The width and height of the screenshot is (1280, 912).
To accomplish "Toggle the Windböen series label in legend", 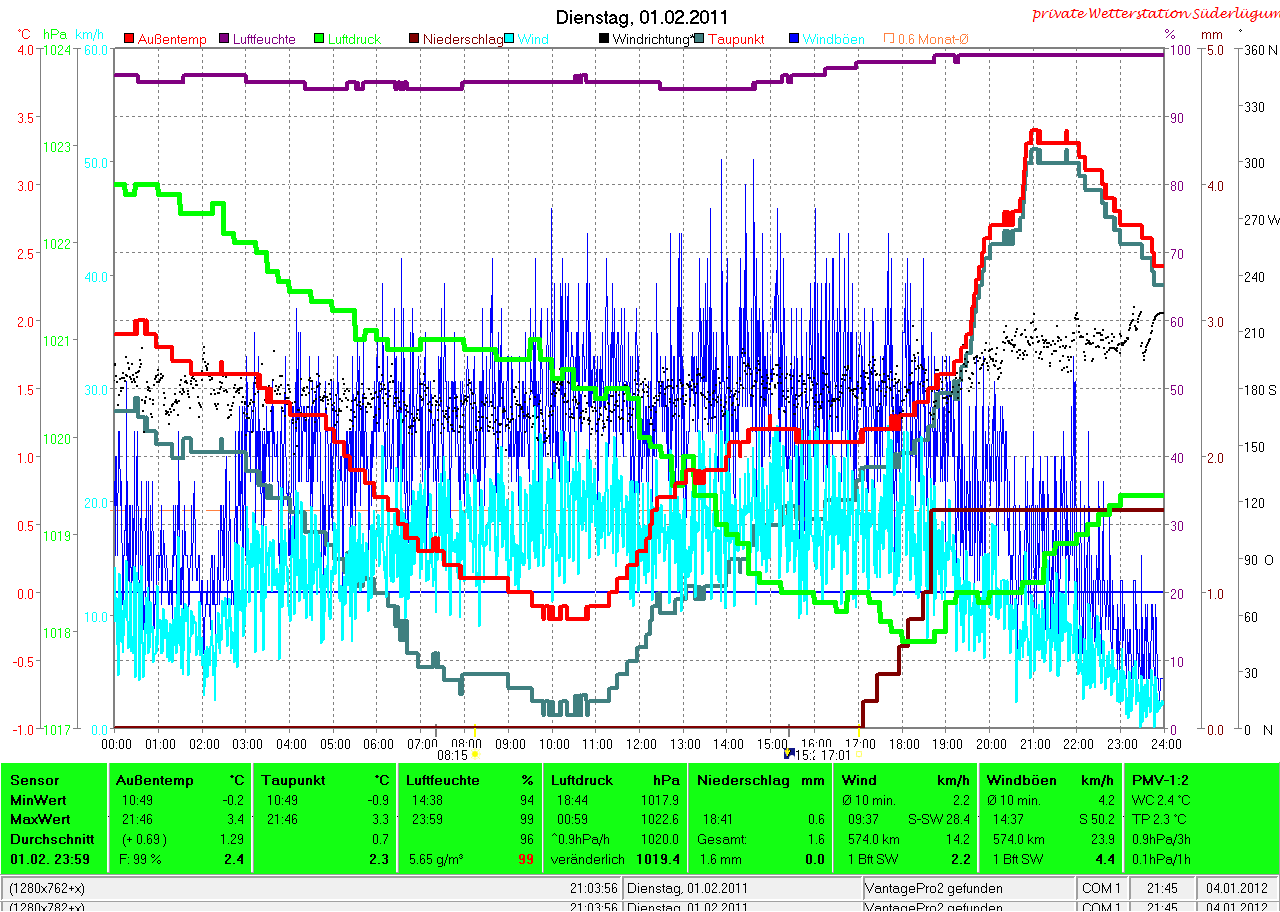I will [x=834, y=39].
